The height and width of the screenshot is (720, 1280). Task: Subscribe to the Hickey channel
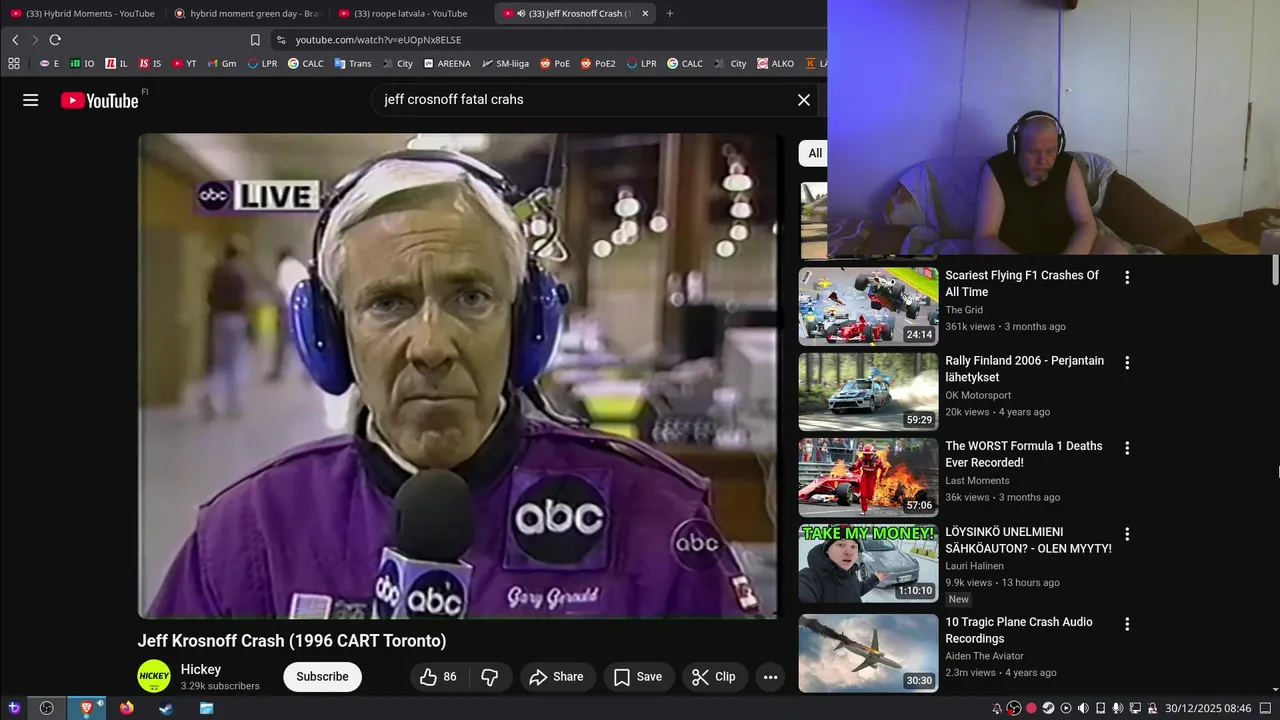[x=322, y=677]
